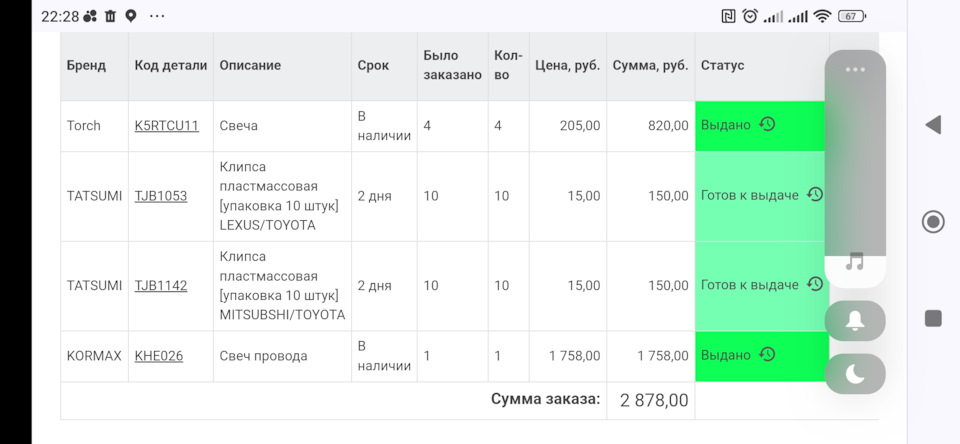The height and width of the screenshot is (444, 960).
Task: Open part code link KHE026
Action: point(159,356)
